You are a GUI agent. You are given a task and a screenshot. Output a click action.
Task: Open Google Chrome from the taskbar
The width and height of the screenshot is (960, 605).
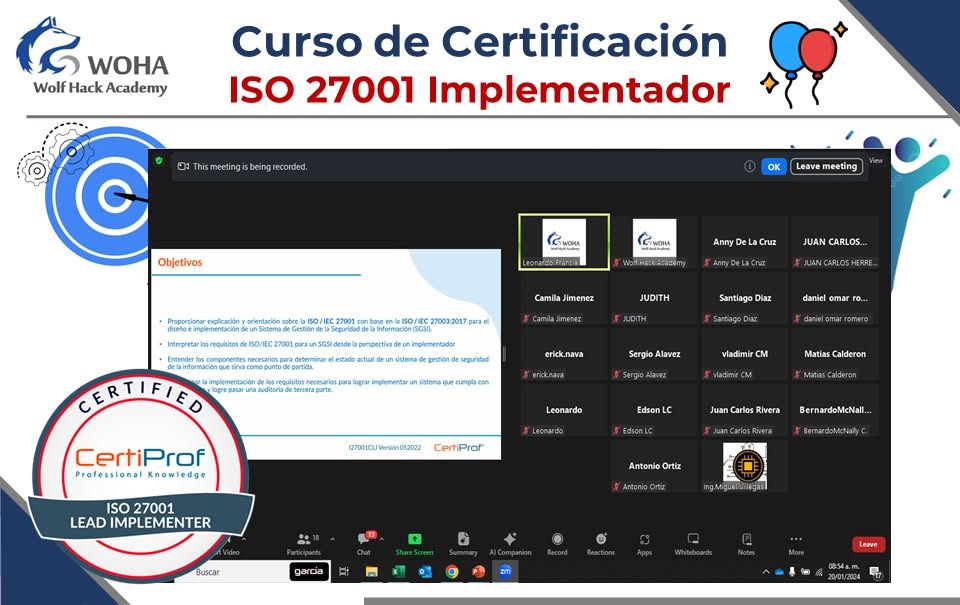[452, 572]
